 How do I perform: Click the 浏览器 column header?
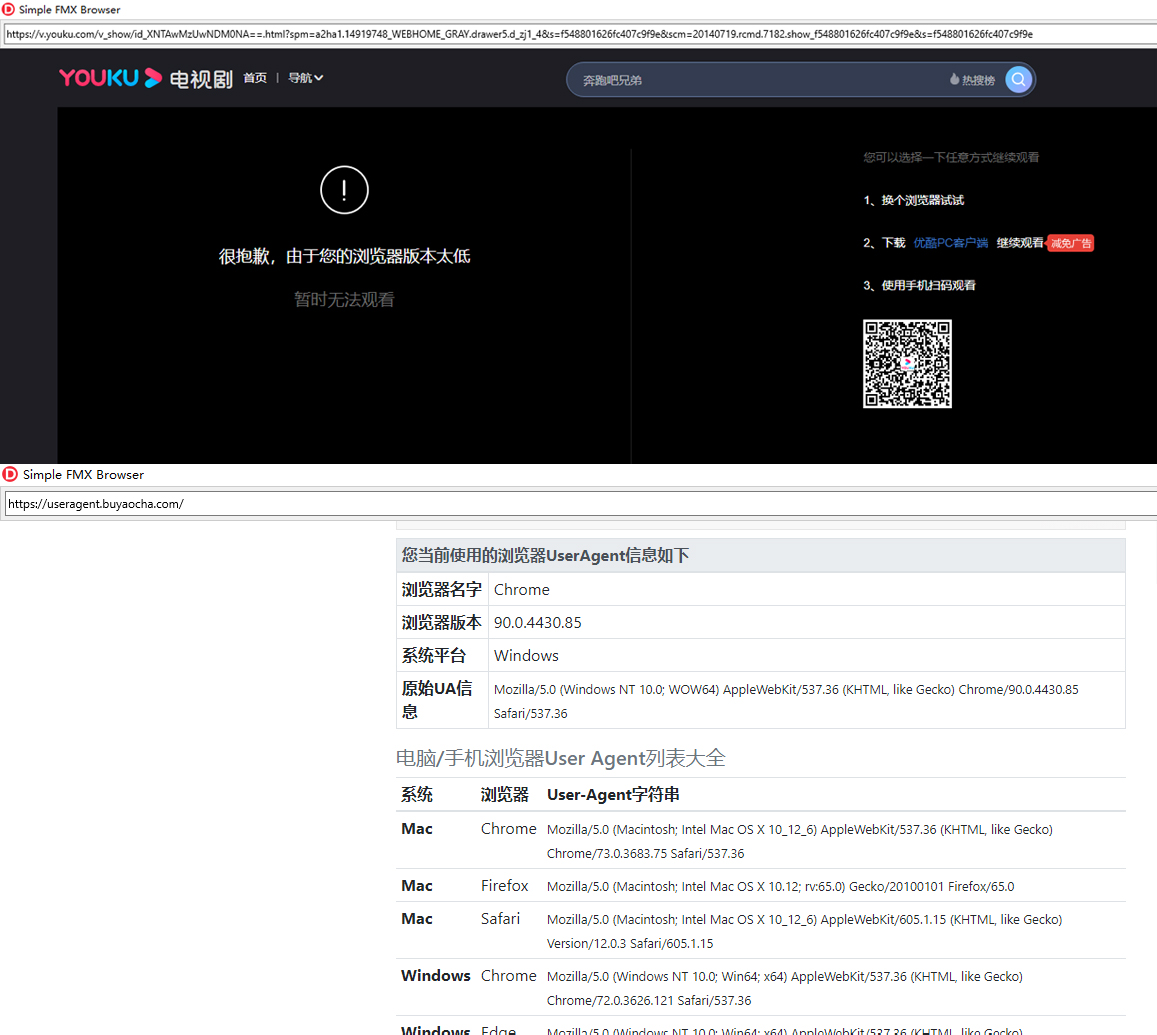pos(505,795)
